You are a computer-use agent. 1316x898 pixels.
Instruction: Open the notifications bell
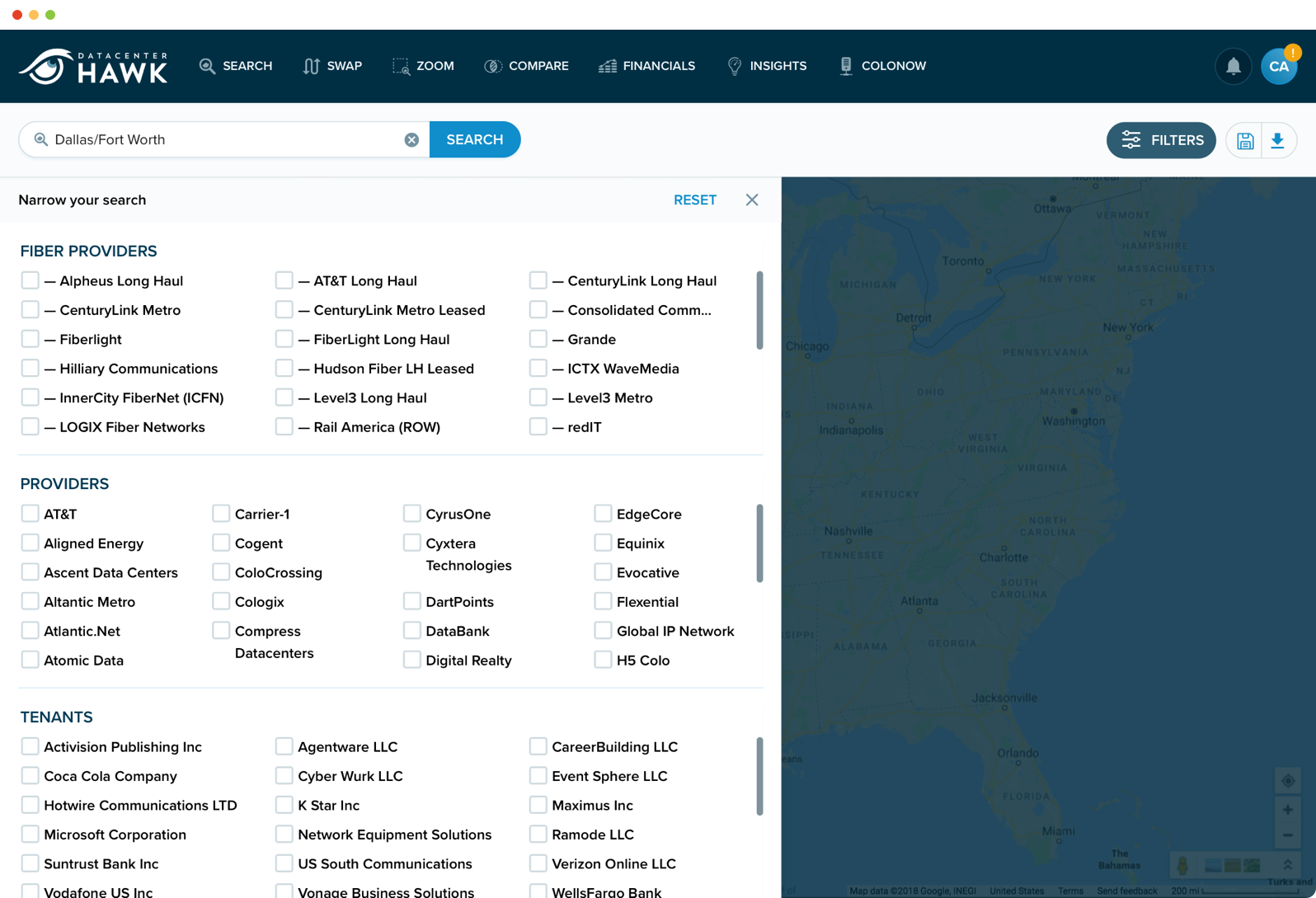click(1233, 66)
